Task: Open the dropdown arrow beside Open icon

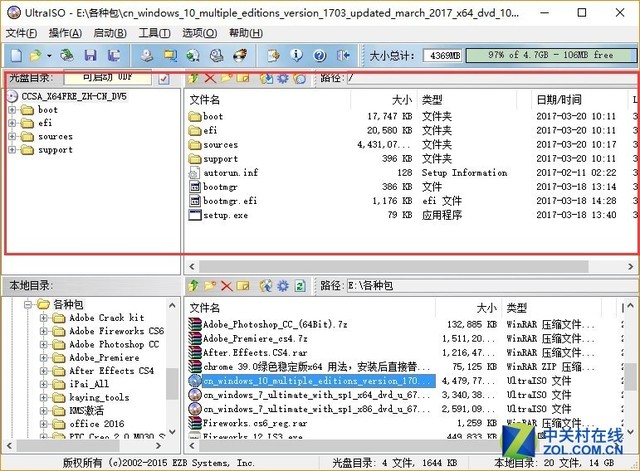Action: point(49,56)
